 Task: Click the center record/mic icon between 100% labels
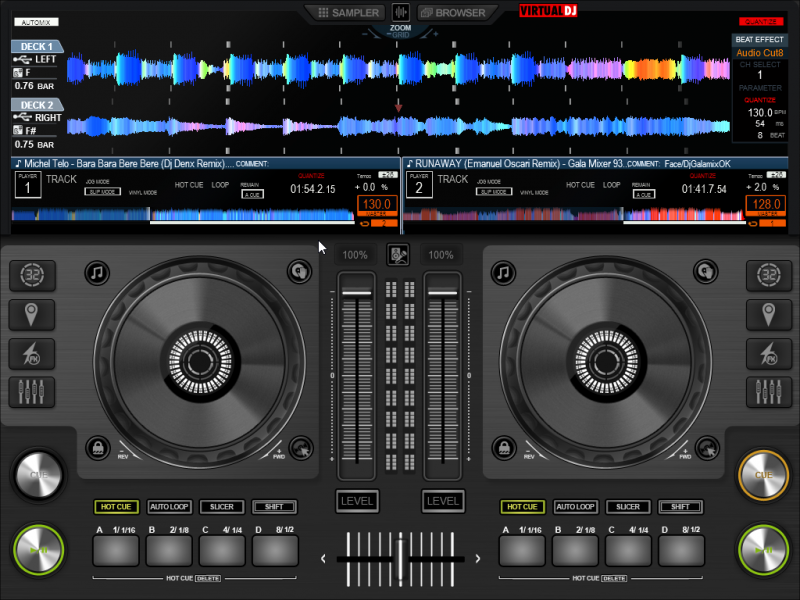tap(398, 255)
